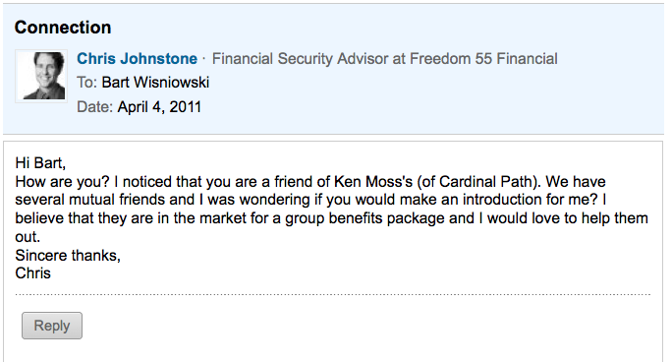Click the 'Sincere thanks,' closing line
672x362 pixels.
68,255
